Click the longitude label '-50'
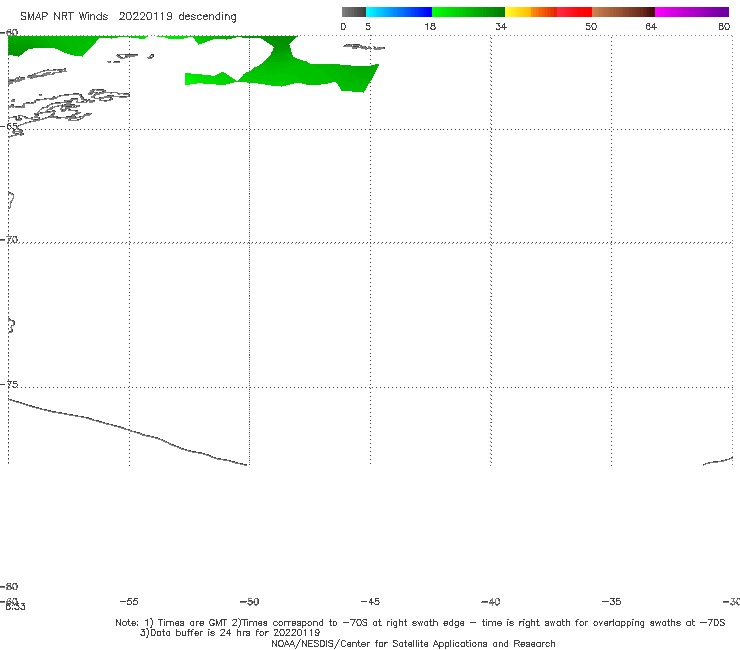The width and height of the screenshot is (740, 650). (250, 601)
